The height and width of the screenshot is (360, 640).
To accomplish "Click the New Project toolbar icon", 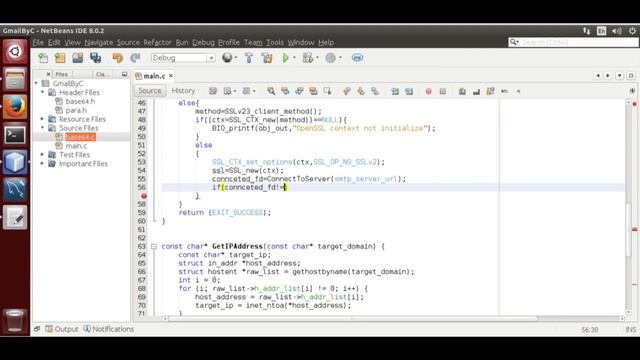I will coord(60,58).
